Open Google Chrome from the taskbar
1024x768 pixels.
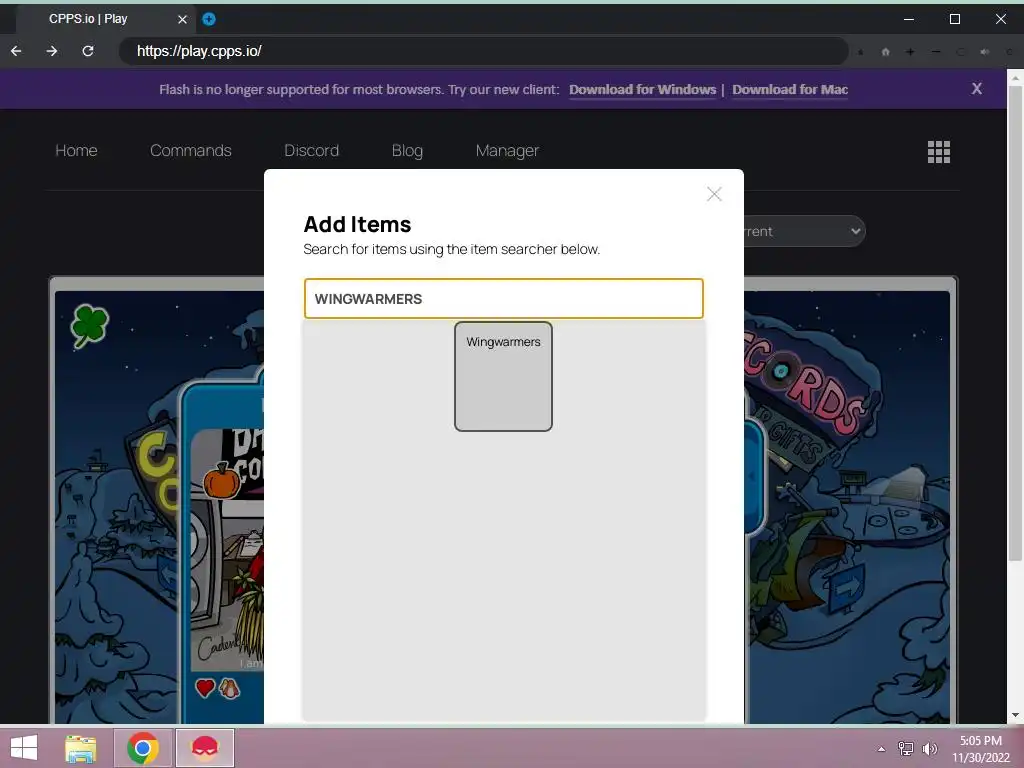[143, 748]
